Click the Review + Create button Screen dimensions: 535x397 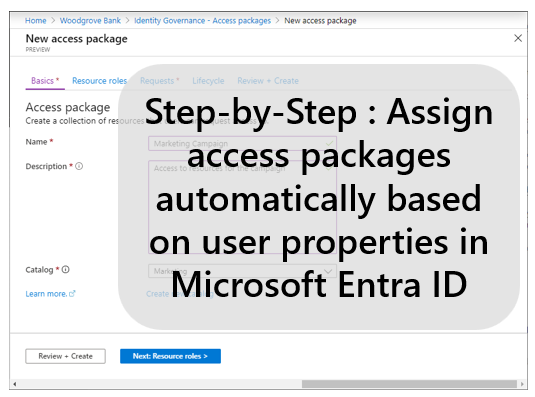[65, 356]
